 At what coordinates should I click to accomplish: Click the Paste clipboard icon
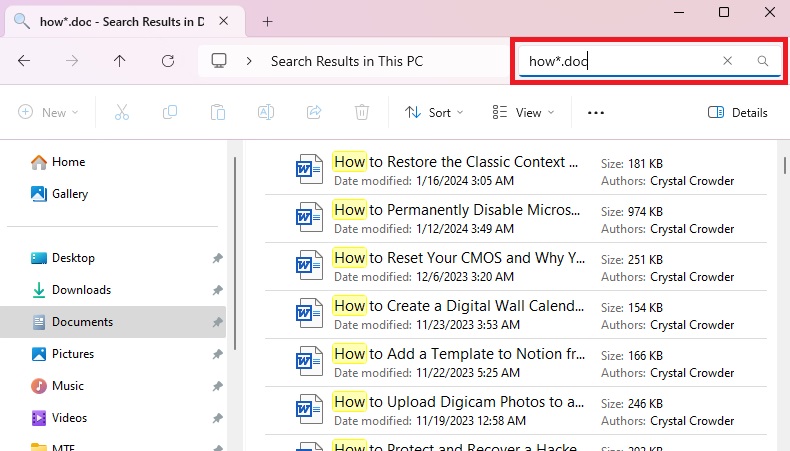click(218, 112)
